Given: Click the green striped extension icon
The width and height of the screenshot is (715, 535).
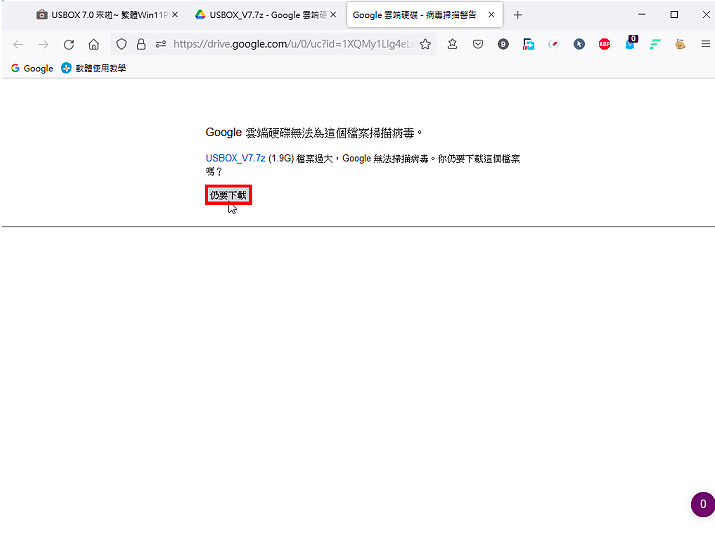Looking at the screenshot, I should click(x=655, y=44).
